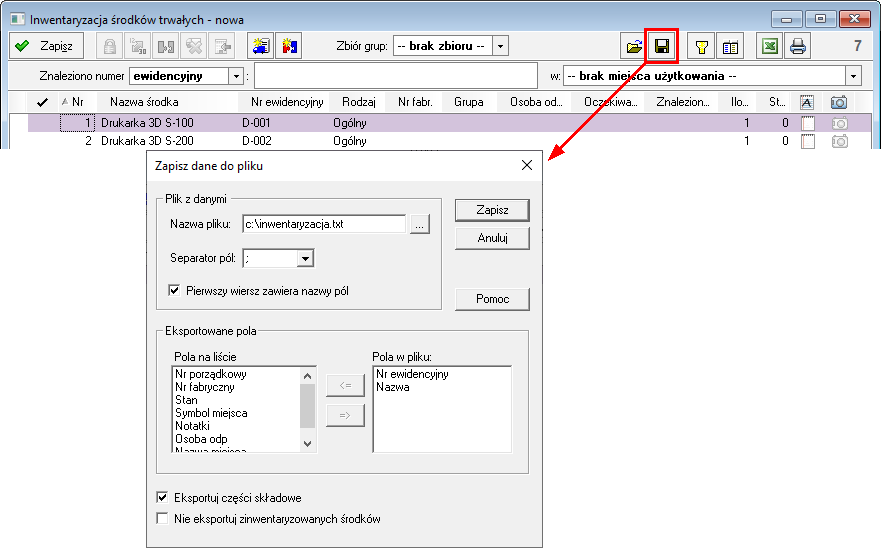Viewport: 881px width, 548px height.
Task: Open the load from file folder icon
Action: 634,46
